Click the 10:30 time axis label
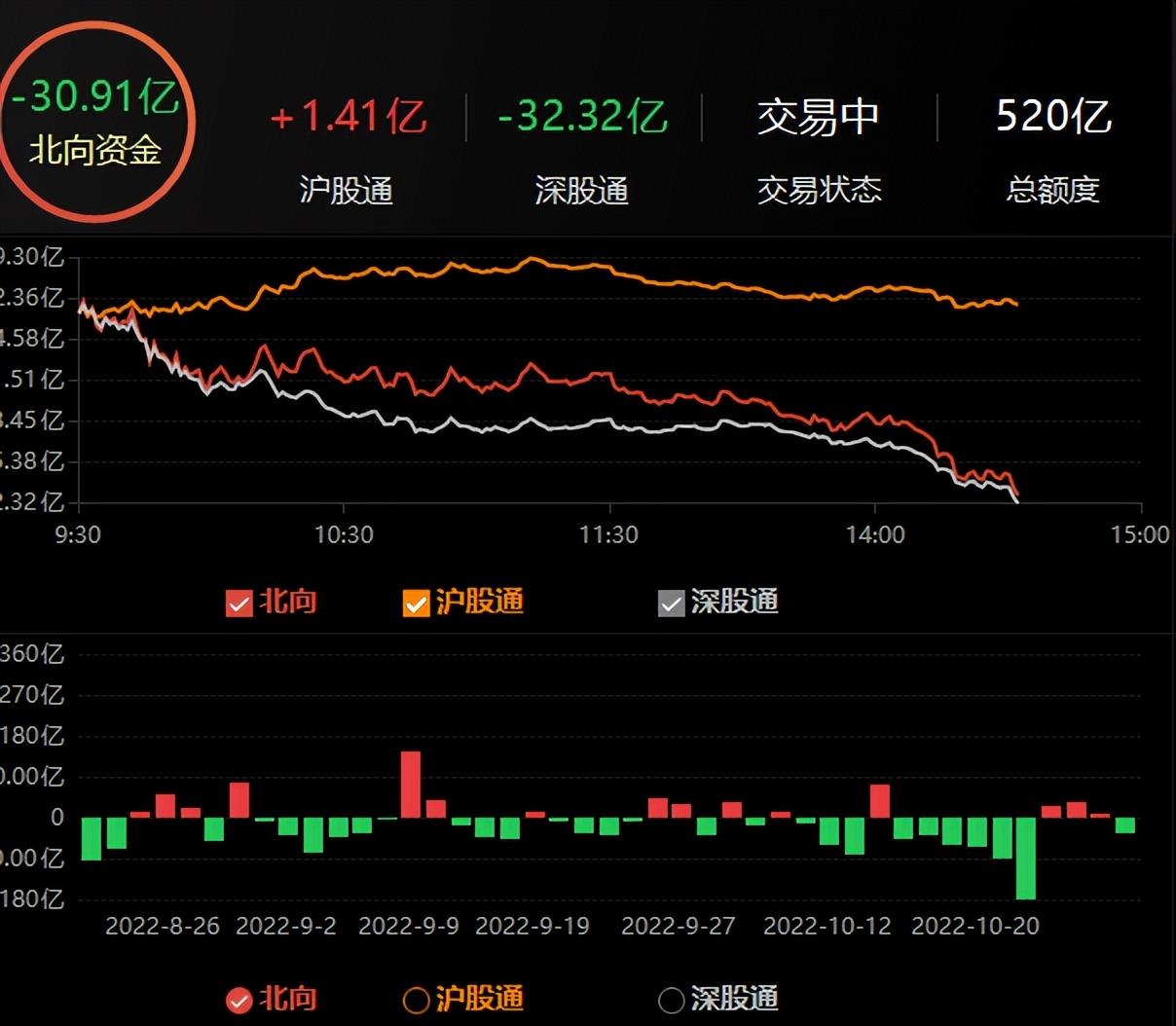The width and height of the screenshot is (1176, 1026). (344, 534)
